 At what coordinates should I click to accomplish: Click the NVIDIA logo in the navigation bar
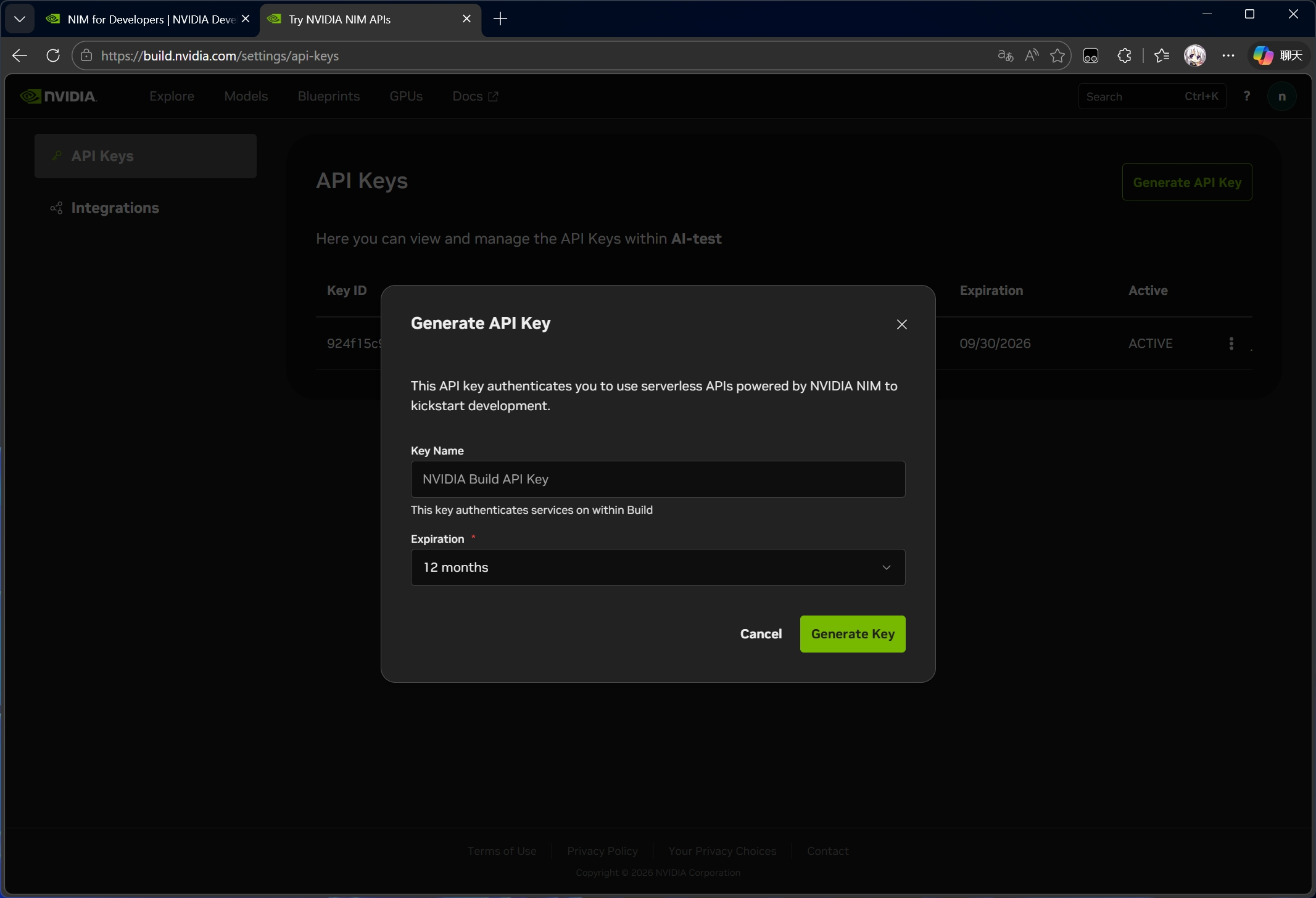pyautogui.click(x=58, y=96)
